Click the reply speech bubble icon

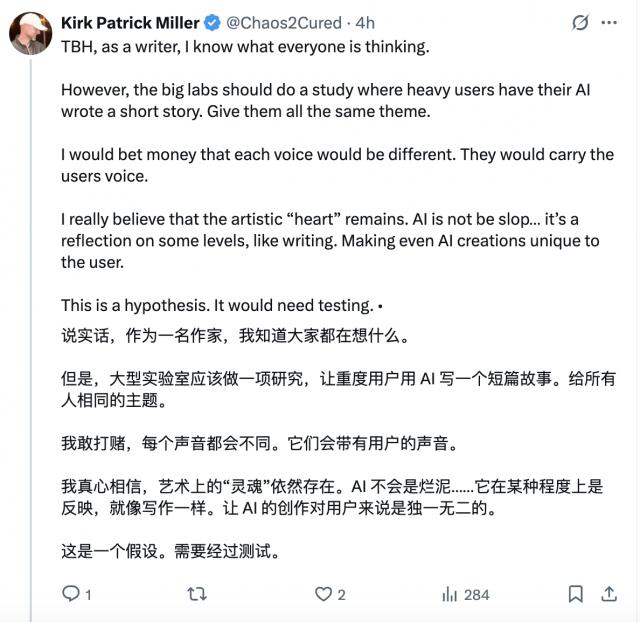71,594
